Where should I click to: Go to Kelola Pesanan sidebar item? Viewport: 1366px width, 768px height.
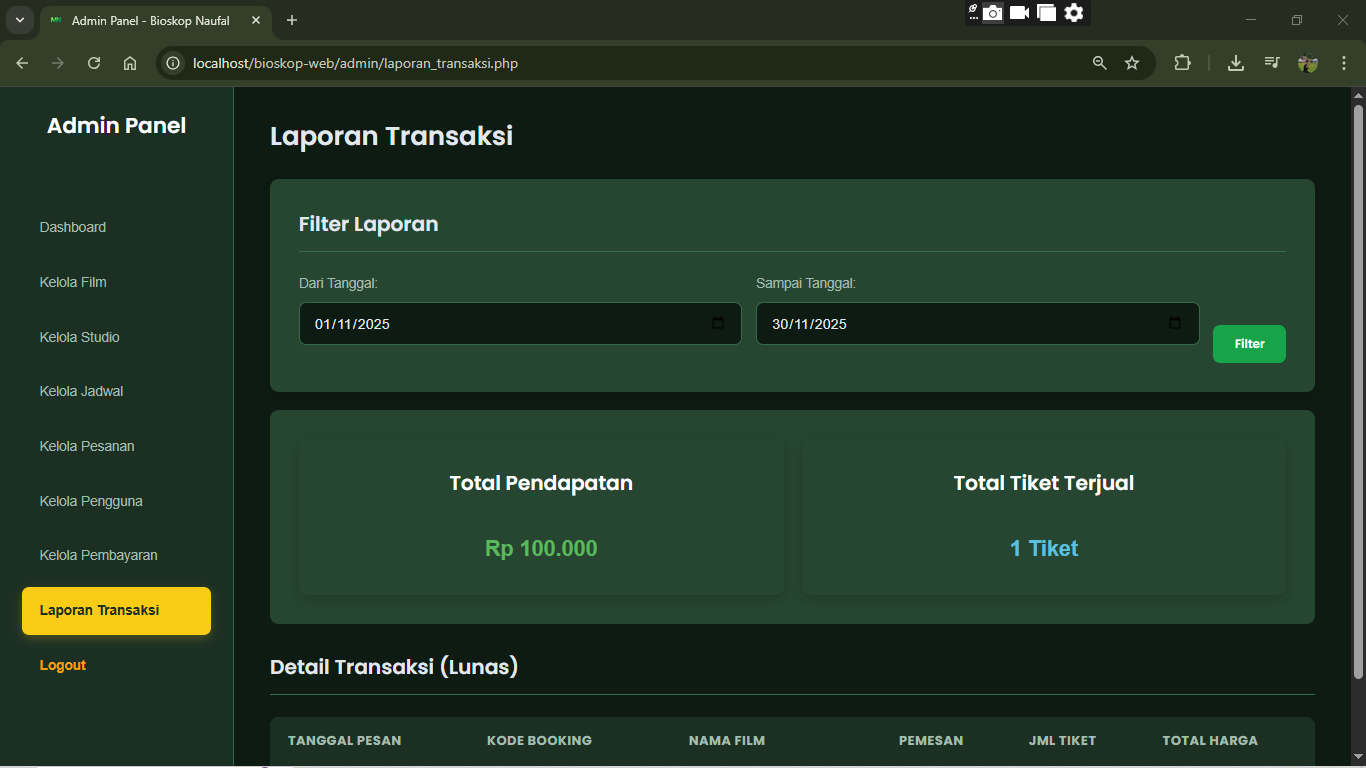[x=87, y=446]
